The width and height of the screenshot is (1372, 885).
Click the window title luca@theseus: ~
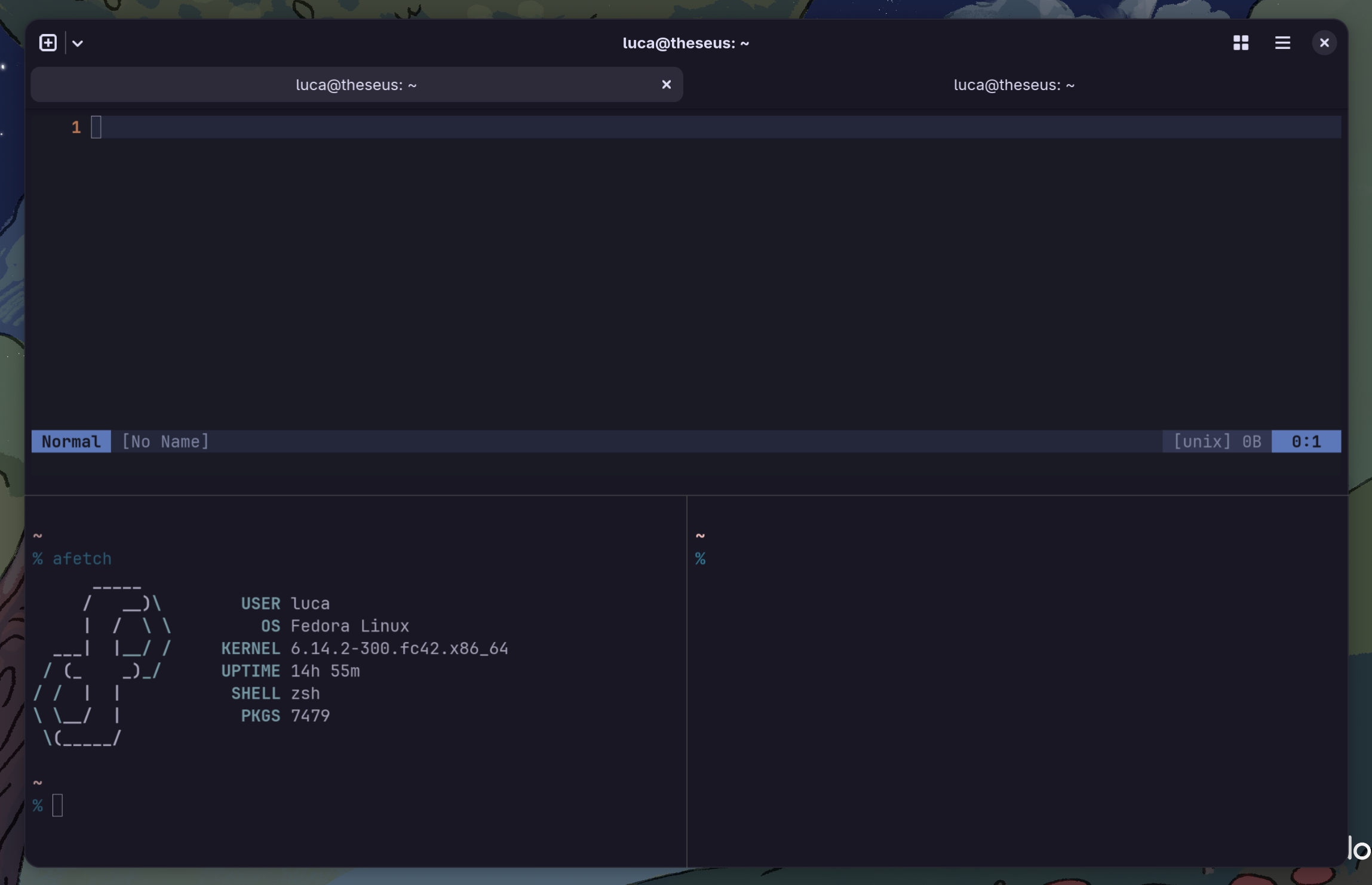pyautogui.click(x=686, y=43)
